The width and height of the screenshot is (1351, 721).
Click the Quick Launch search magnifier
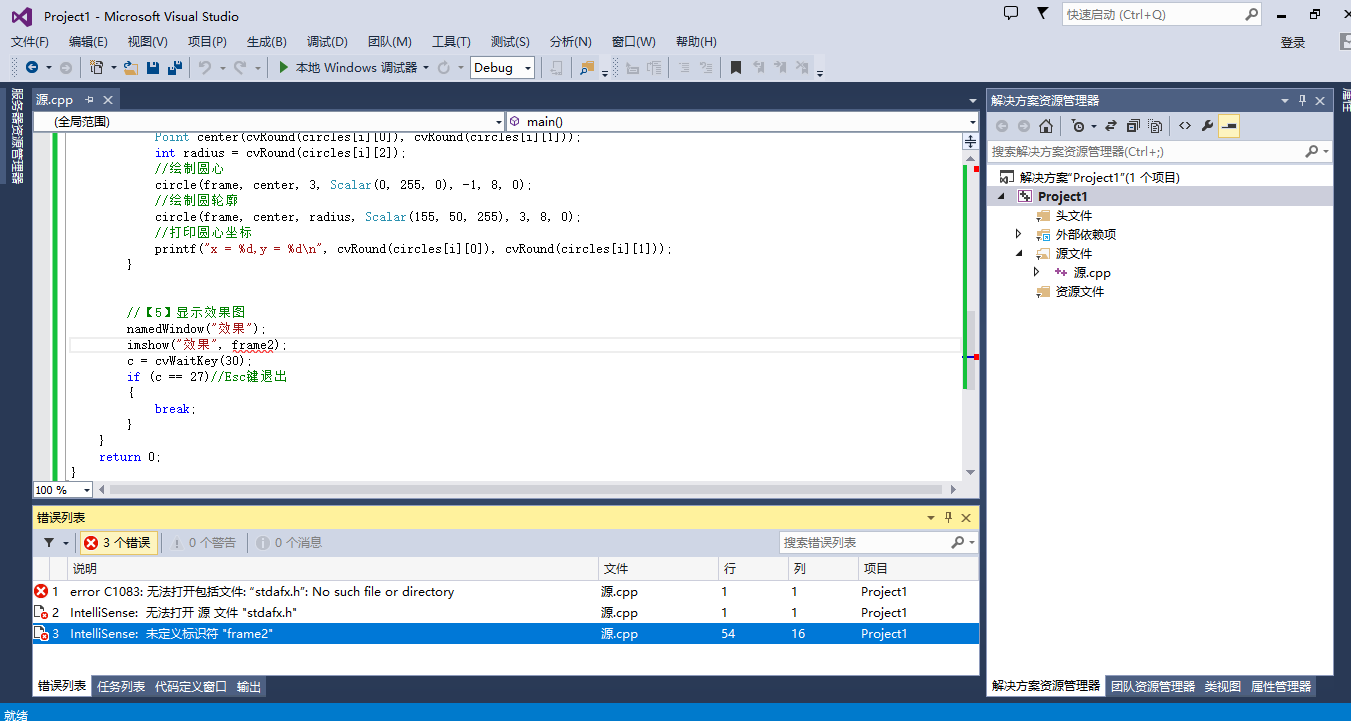click(x=1251, y=14)
